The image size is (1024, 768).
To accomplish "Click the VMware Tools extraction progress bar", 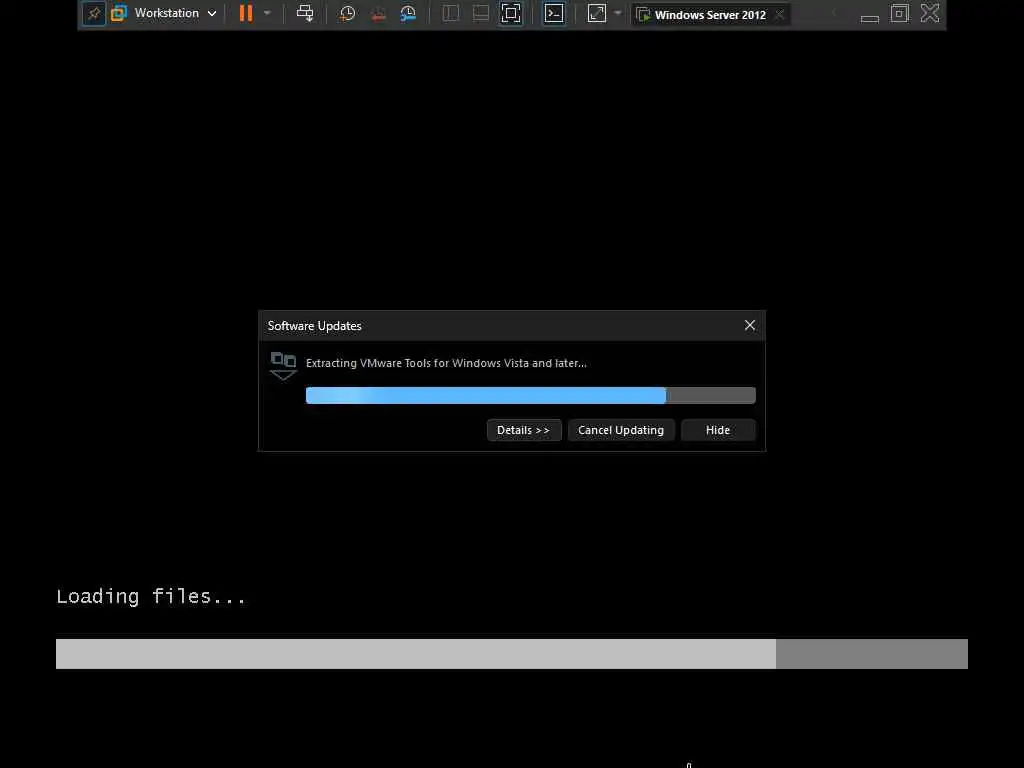I will pyautogui.click(x=530, y=395).
